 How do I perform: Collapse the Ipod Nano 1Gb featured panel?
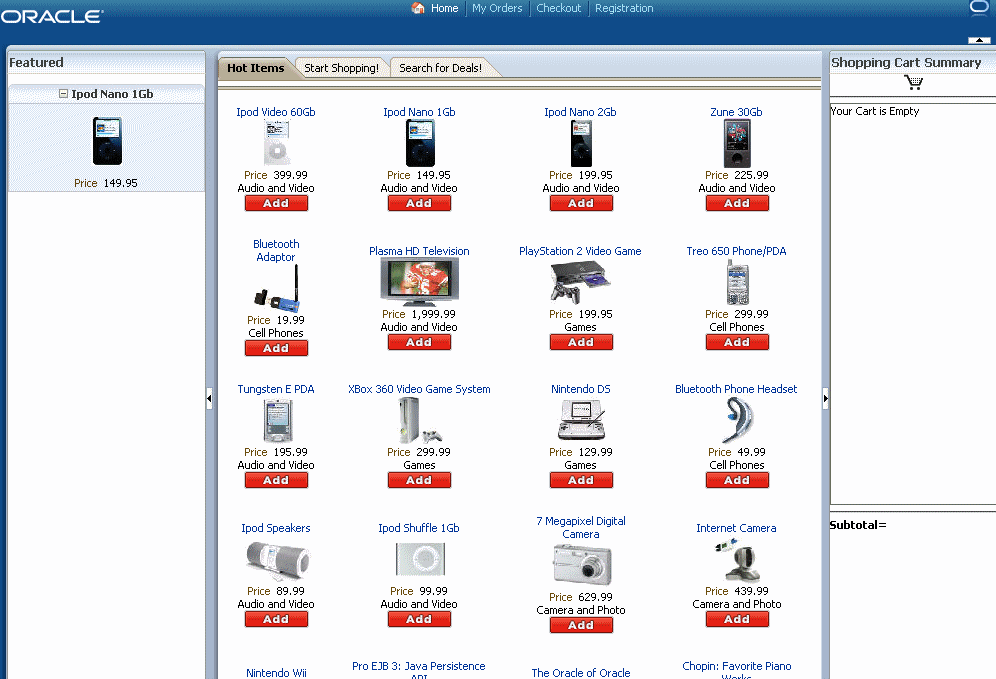pos(64,94)
